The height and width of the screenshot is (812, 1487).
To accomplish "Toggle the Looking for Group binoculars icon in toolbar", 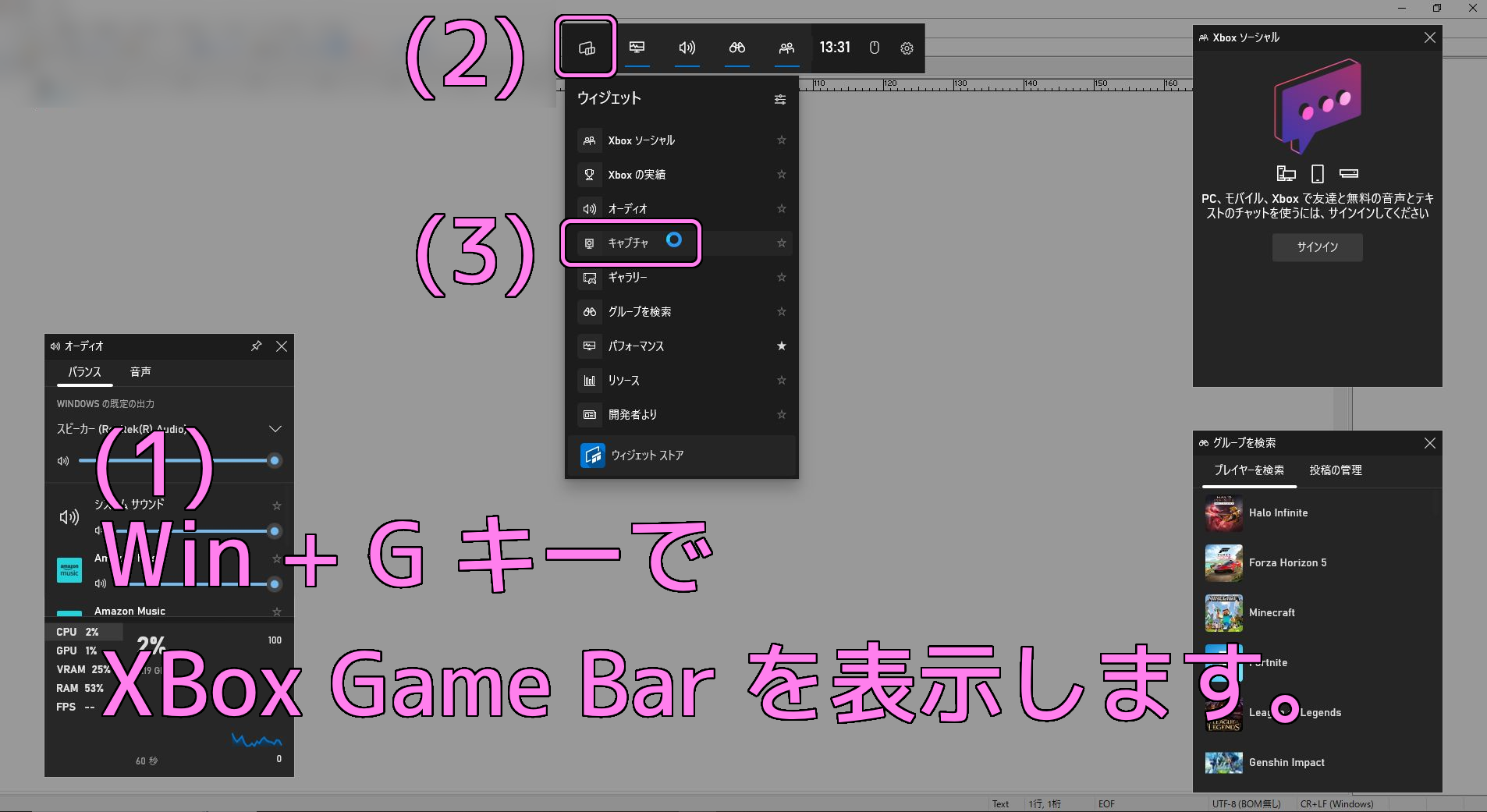I will 736,48.
